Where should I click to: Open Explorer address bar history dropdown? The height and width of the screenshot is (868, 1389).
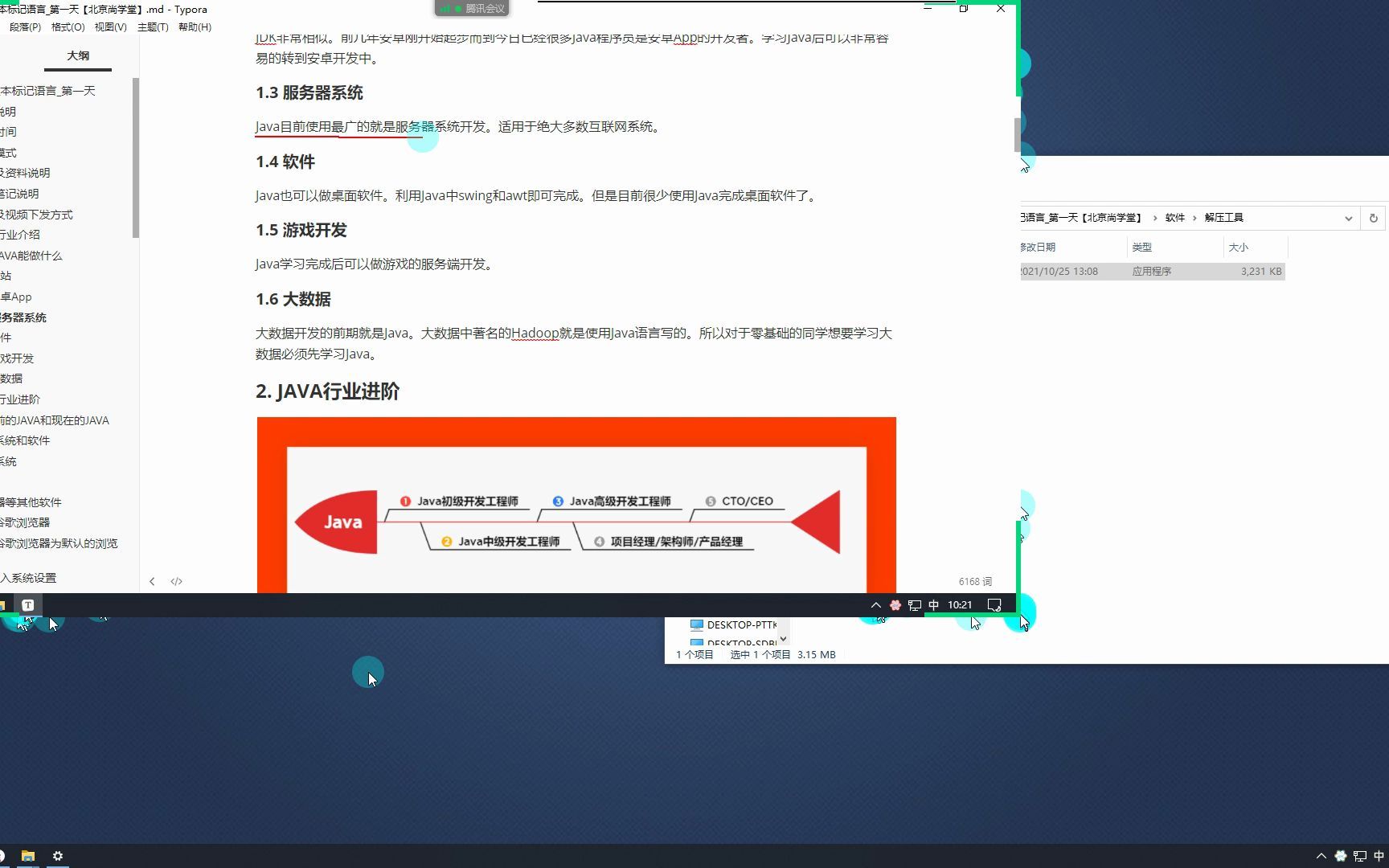click(x=1348, y=218)
